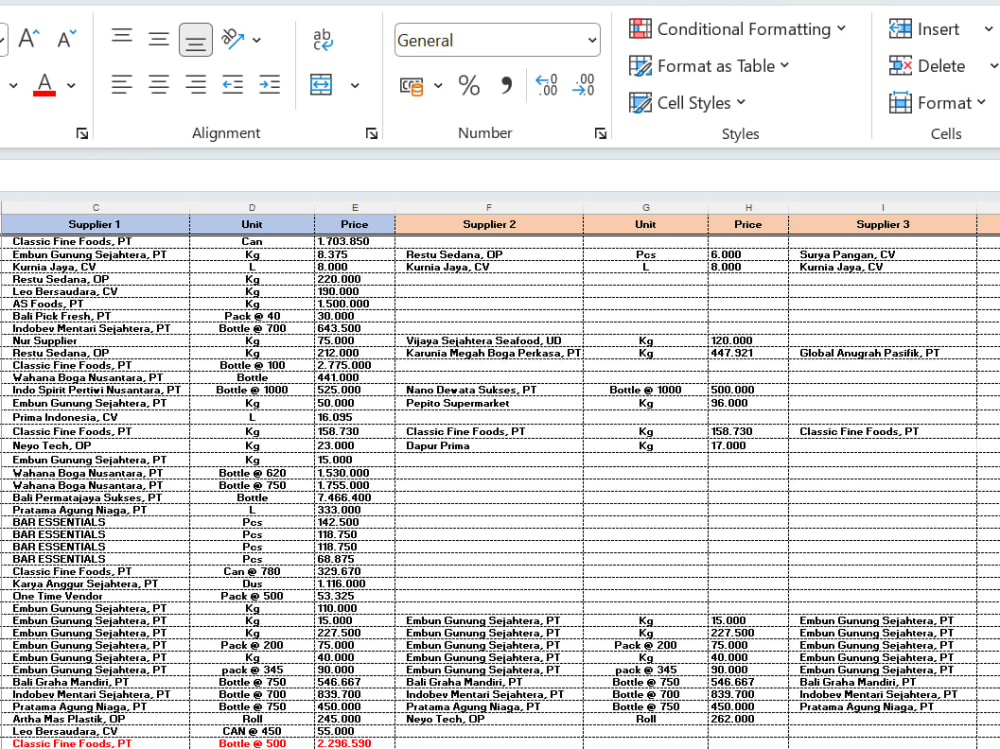The width and height of the screenshot is (1000, 749).
Task: Select cell "AS Foods, PT"
Action: click(x=96, y=304)
